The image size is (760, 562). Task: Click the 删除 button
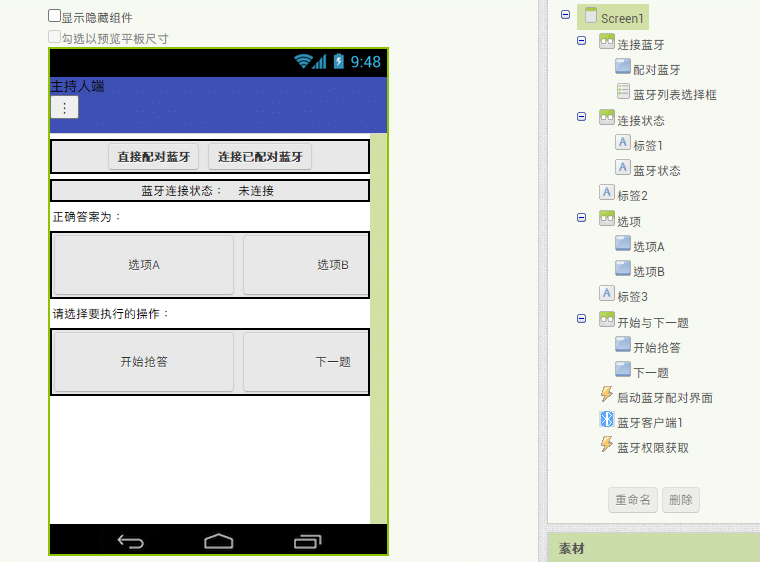[x=681, y=500]
